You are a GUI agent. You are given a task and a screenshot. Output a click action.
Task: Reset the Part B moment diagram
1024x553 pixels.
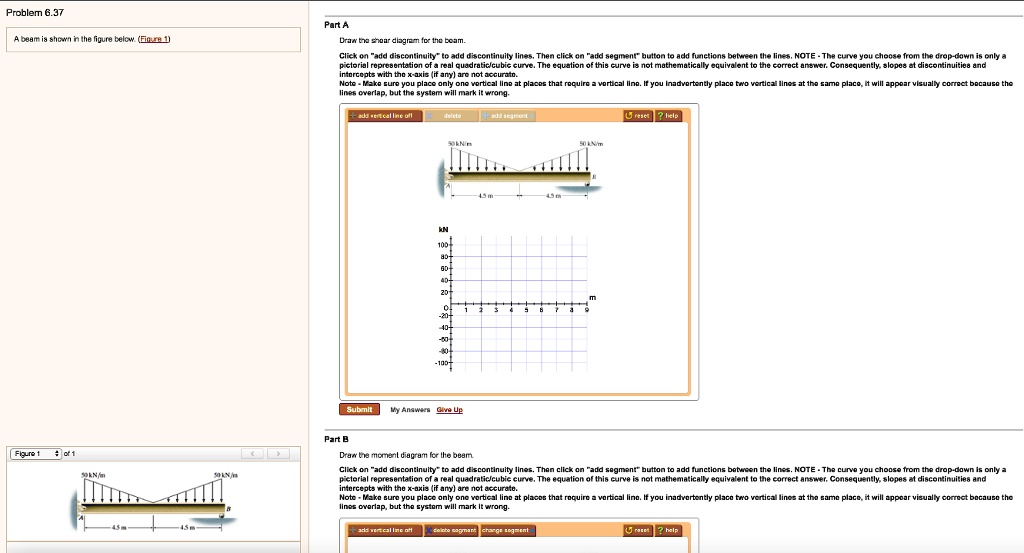[638, 530]
